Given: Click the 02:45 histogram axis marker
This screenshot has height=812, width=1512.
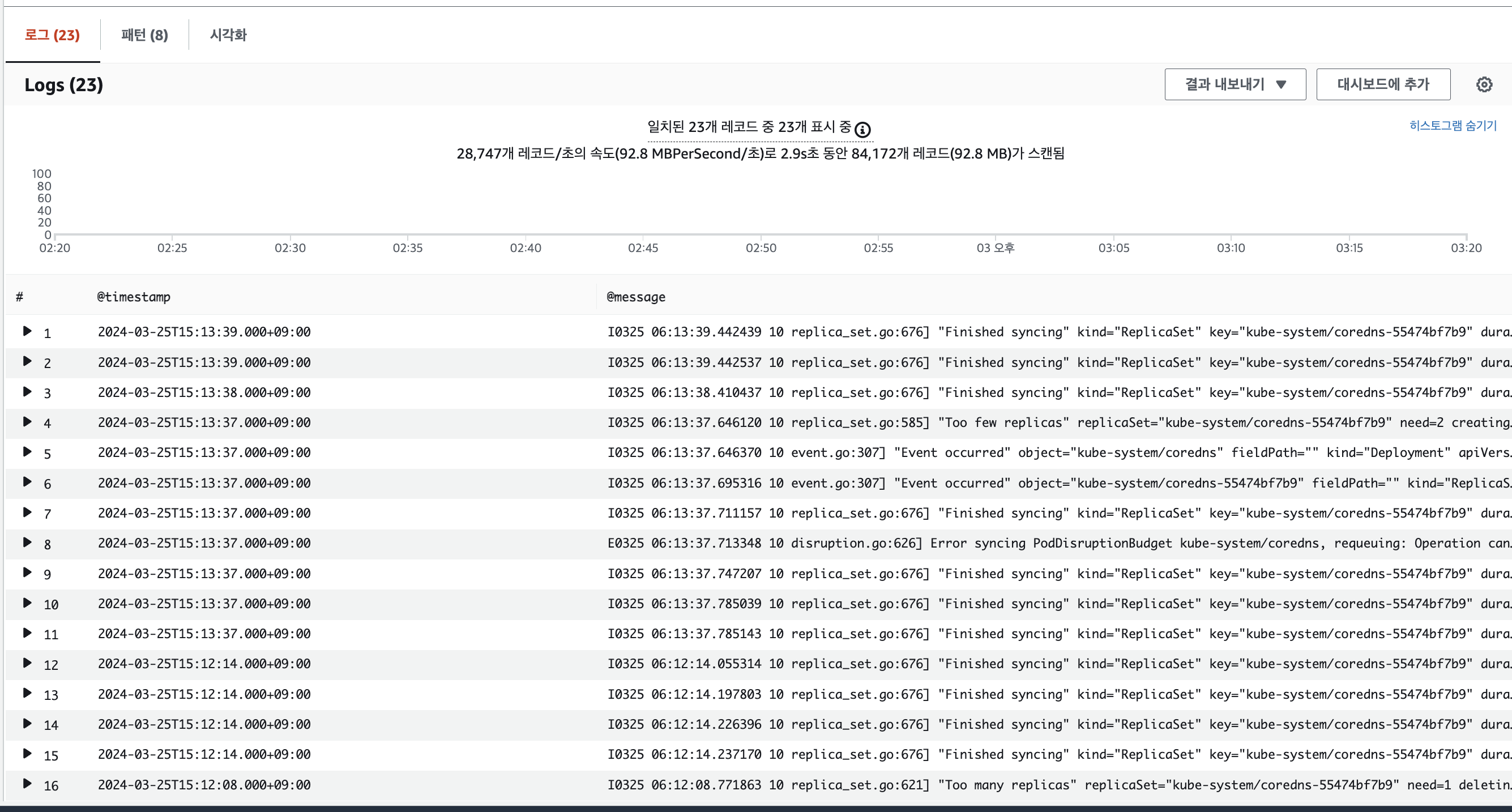Looking at the screenshot, I should pyautogui.click(x=643, y=247).
